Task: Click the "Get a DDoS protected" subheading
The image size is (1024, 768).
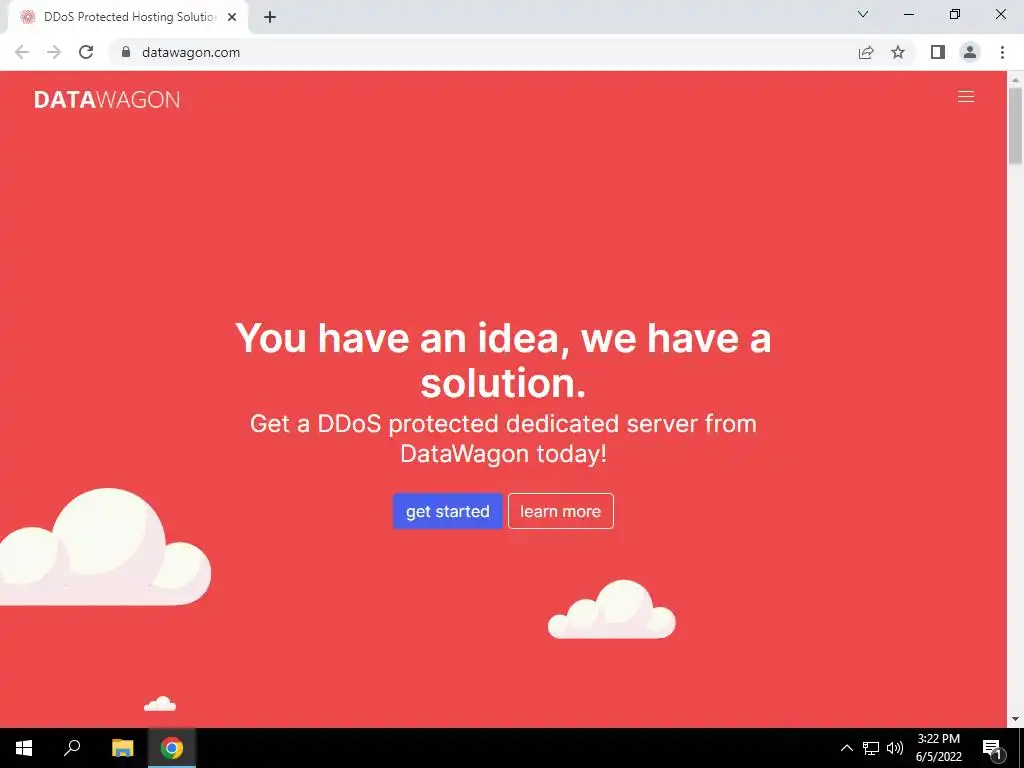Action: (503, 438)
